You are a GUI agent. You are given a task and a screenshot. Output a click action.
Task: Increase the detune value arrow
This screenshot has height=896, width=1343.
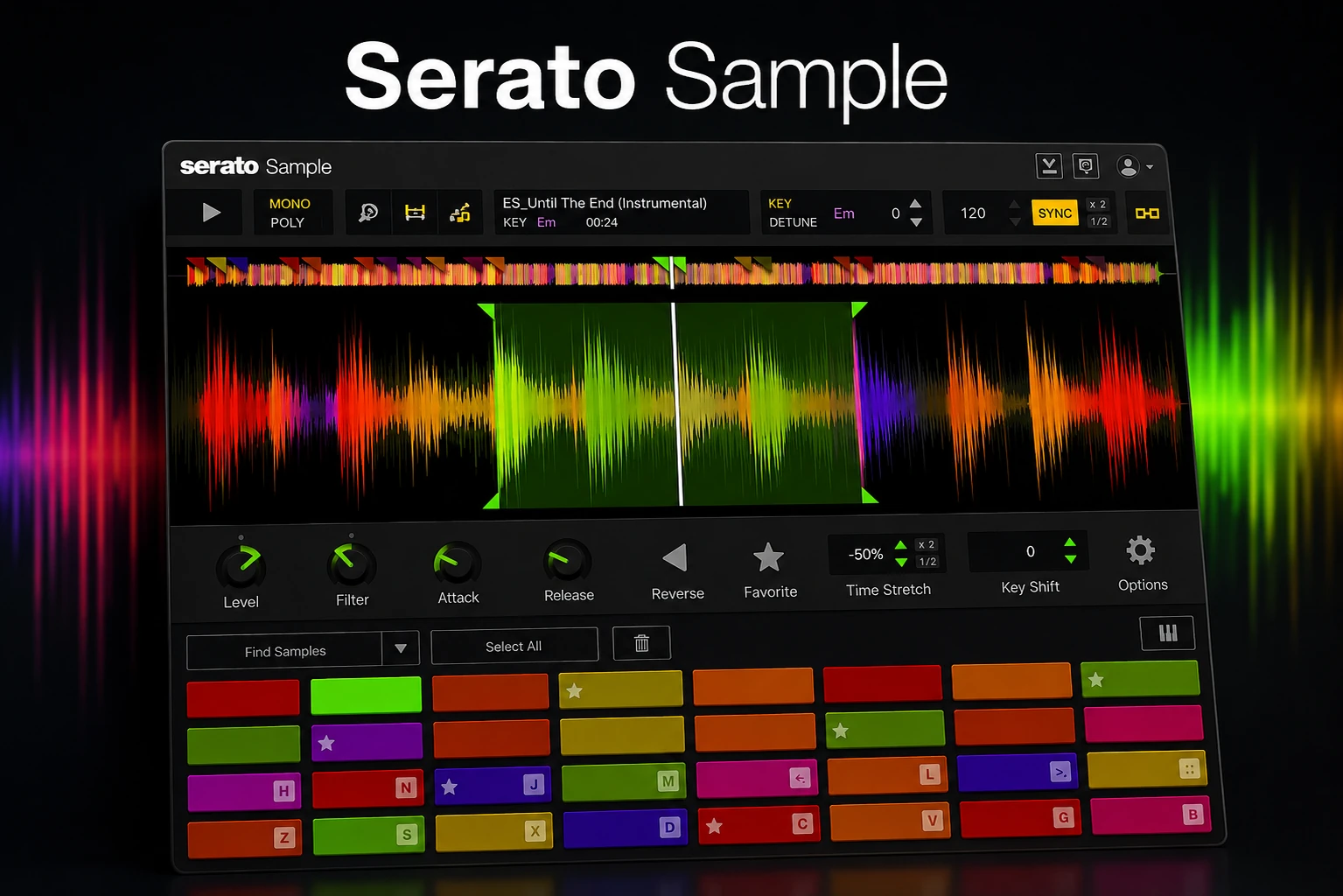916,204
